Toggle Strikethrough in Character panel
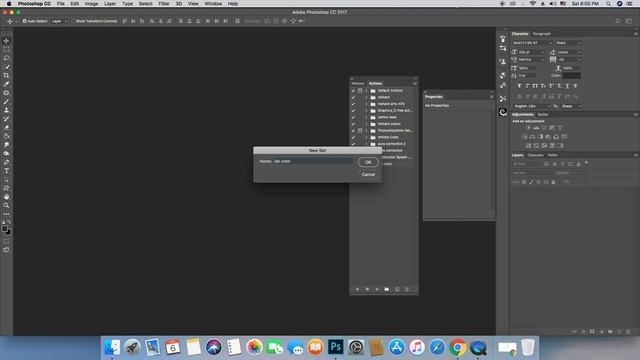640x360 pixels. 576,86
